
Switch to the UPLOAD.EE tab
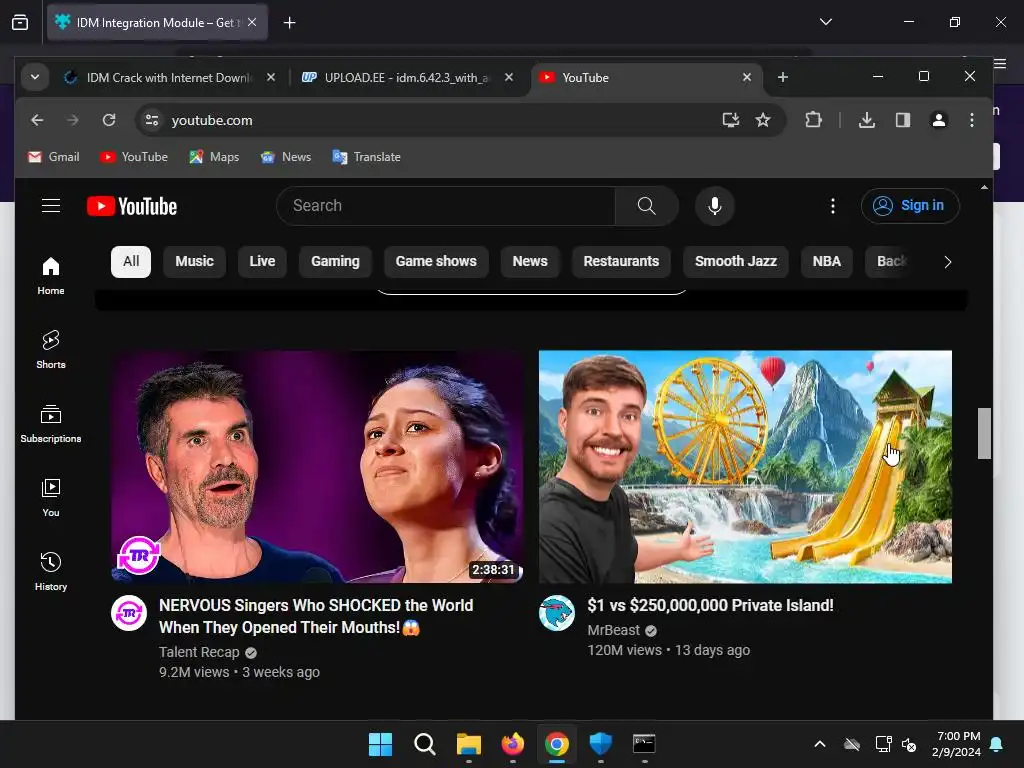(406, 78)
